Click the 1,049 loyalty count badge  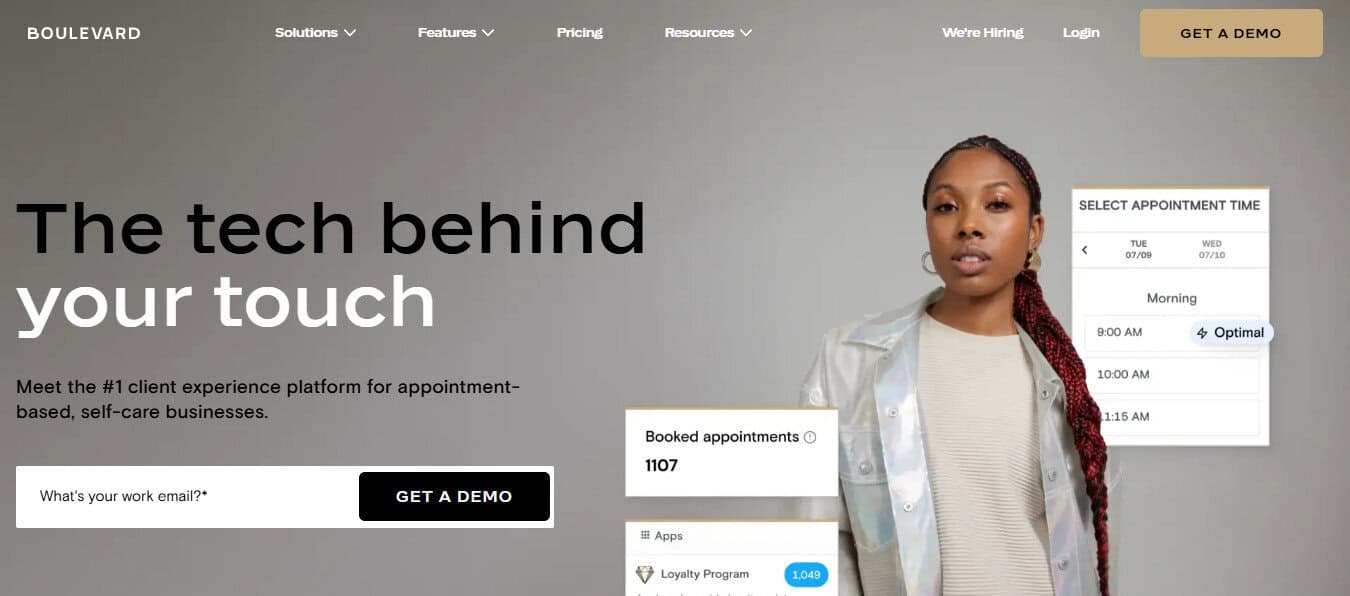click(x=806, y=574)
